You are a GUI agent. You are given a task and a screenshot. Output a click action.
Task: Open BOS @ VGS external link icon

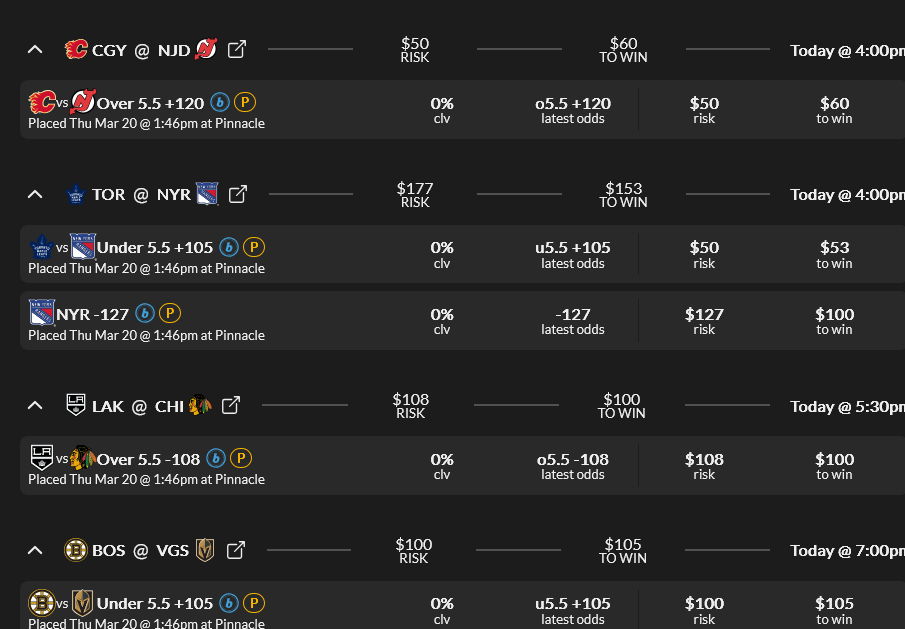[x=235, y=550]
